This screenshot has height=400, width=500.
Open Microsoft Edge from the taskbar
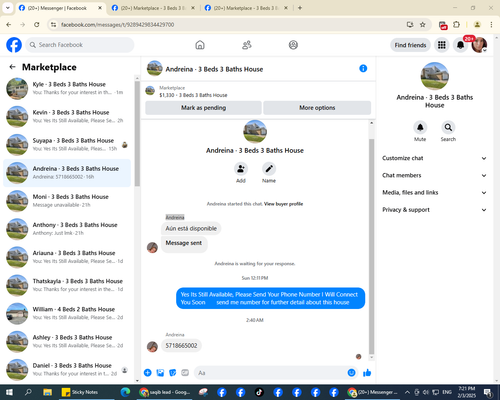pos(125,392)
